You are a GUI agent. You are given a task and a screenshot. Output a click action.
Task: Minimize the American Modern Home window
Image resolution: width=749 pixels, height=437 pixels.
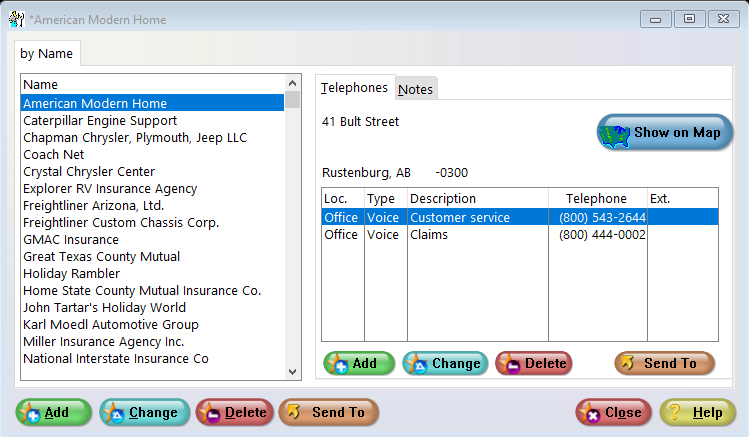[655, 19]
